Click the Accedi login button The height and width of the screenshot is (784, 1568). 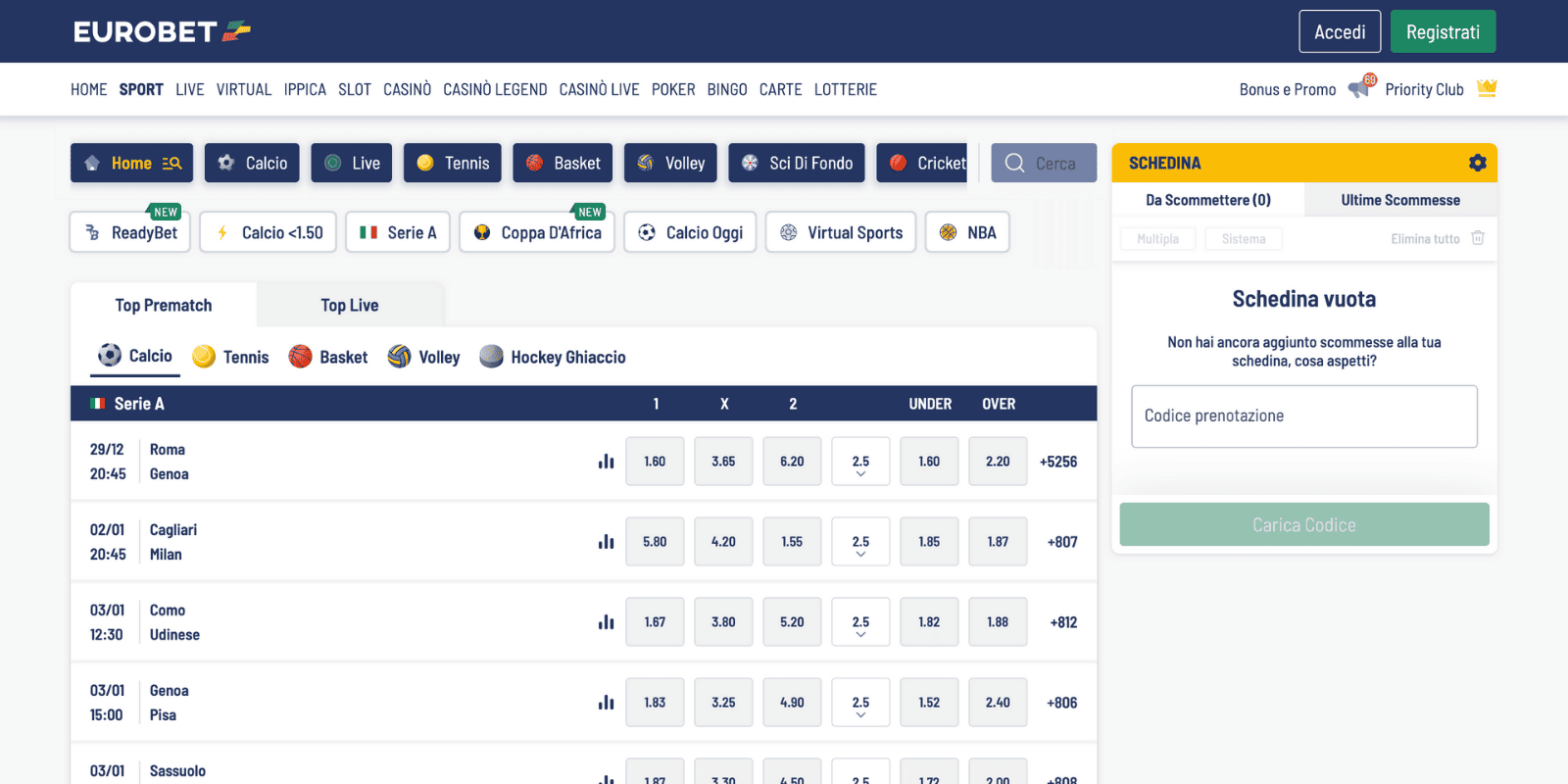1340,31
